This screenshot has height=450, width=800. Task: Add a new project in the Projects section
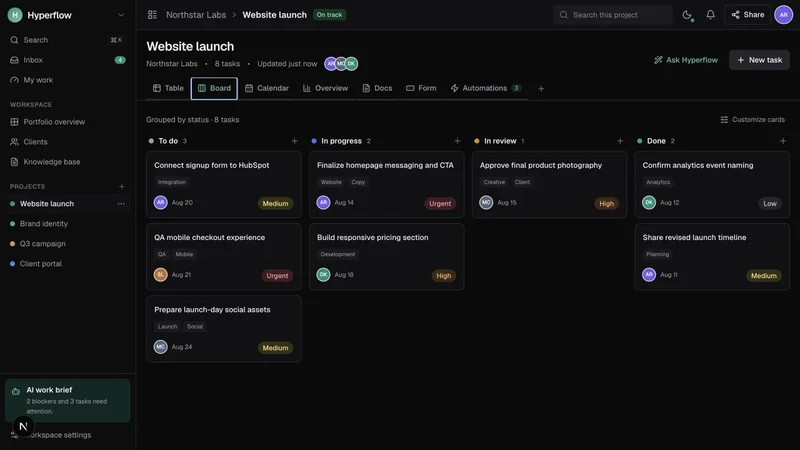coord(121,187)
